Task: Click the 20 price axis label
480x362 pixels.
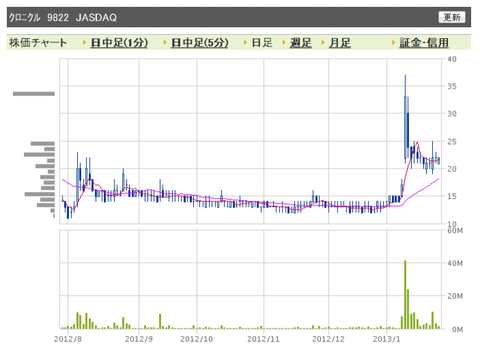Action: click(x=452, y=169)
